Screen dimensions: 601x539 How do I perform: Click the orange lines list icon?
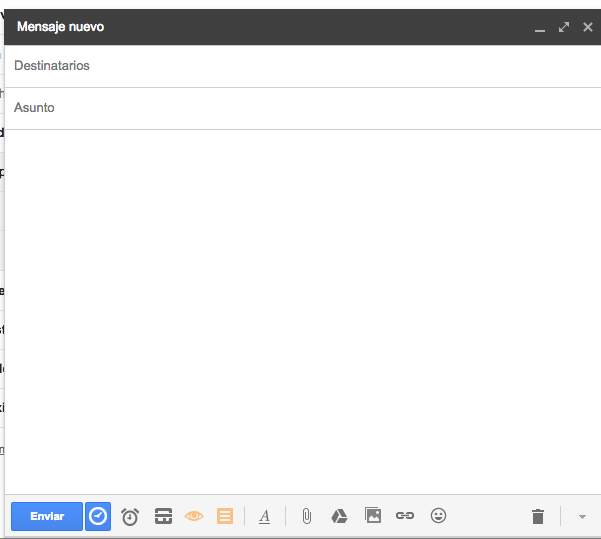pyautogui.click(x=225, y=516)
